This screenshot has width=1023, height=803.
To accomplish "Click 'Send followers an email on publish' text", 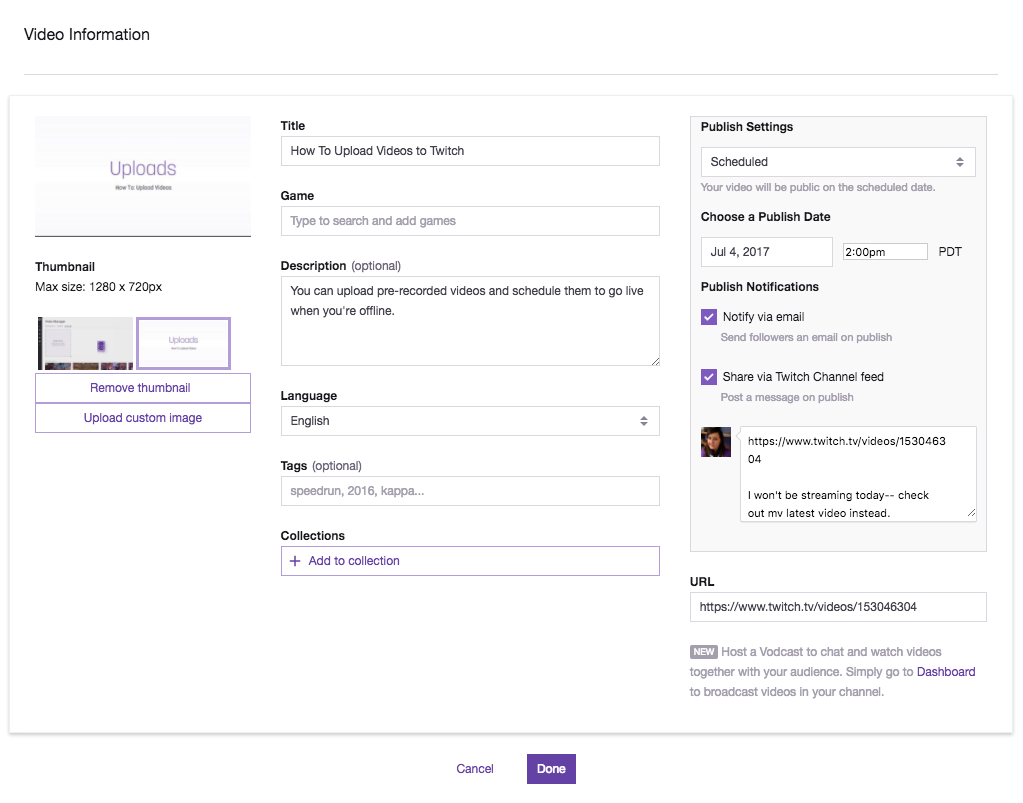I will (x=806, y=337).
